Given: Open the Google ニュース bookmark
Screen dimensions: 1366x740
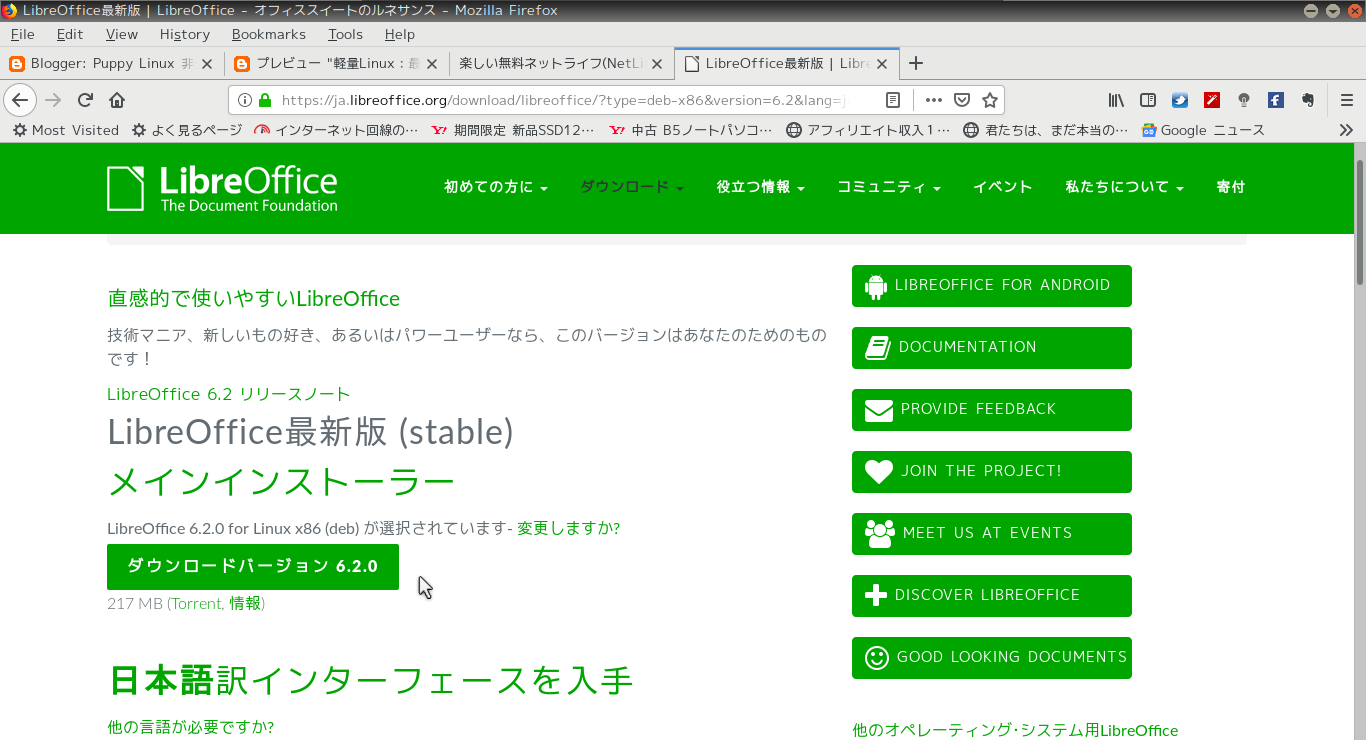Looking at the screenshot, I should (1204, 130).
